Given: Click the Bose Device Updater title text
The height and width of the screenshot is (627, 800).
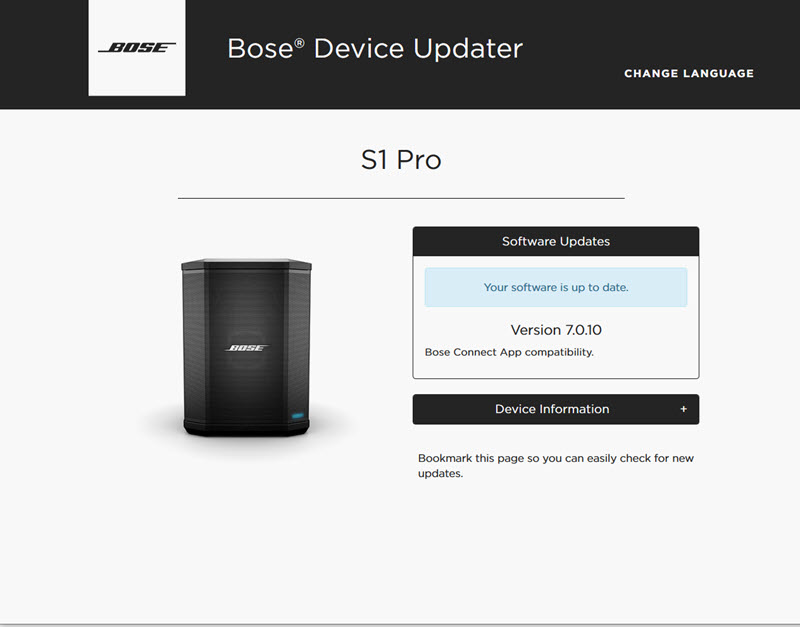Looking at the screenshot, I should point(375,48).
